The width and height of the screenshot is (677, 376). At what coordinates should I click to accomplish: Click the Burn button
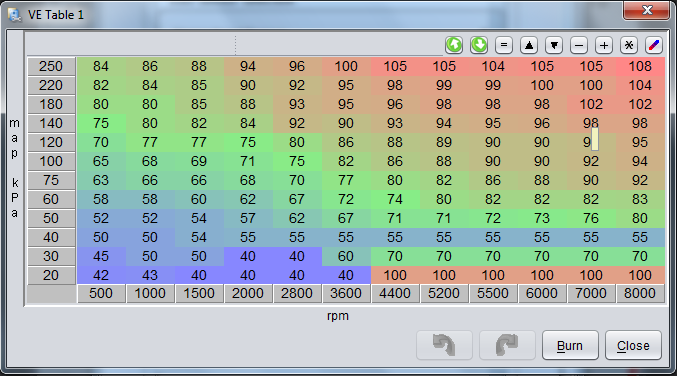[x=570, y=345]
